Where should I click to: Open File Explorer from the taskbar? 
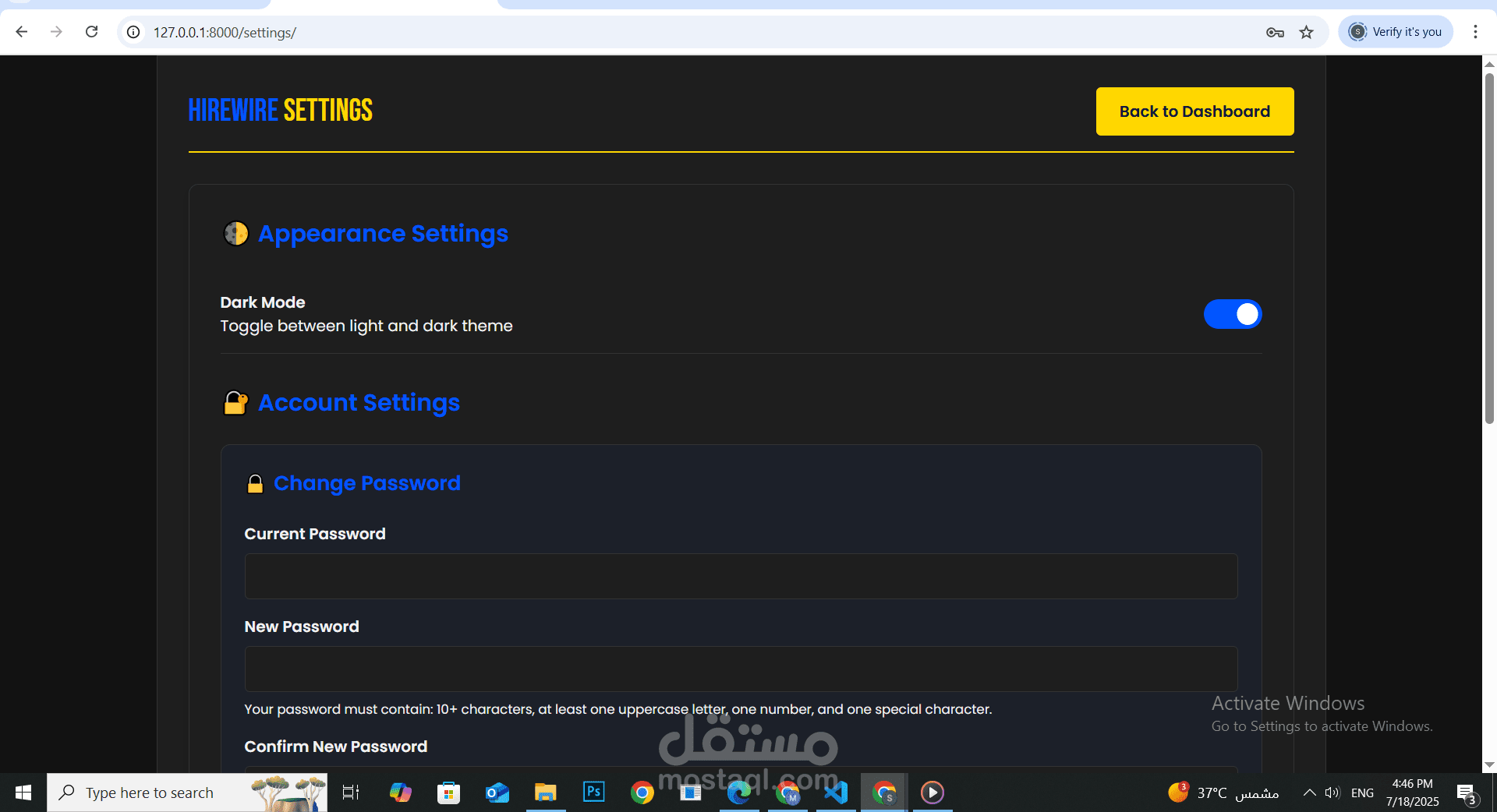point(545,793)
